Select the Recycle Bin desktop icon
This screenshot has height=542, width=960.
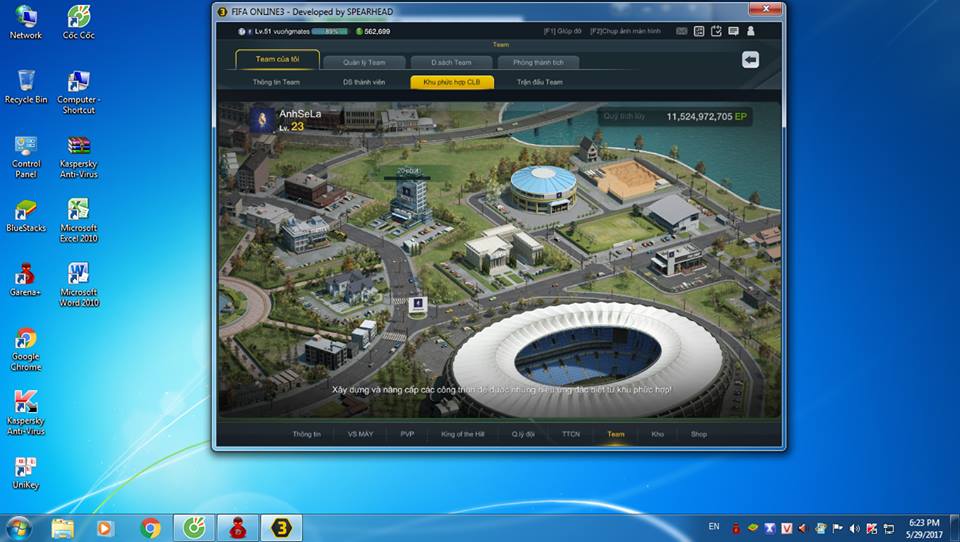pos(26,87)
